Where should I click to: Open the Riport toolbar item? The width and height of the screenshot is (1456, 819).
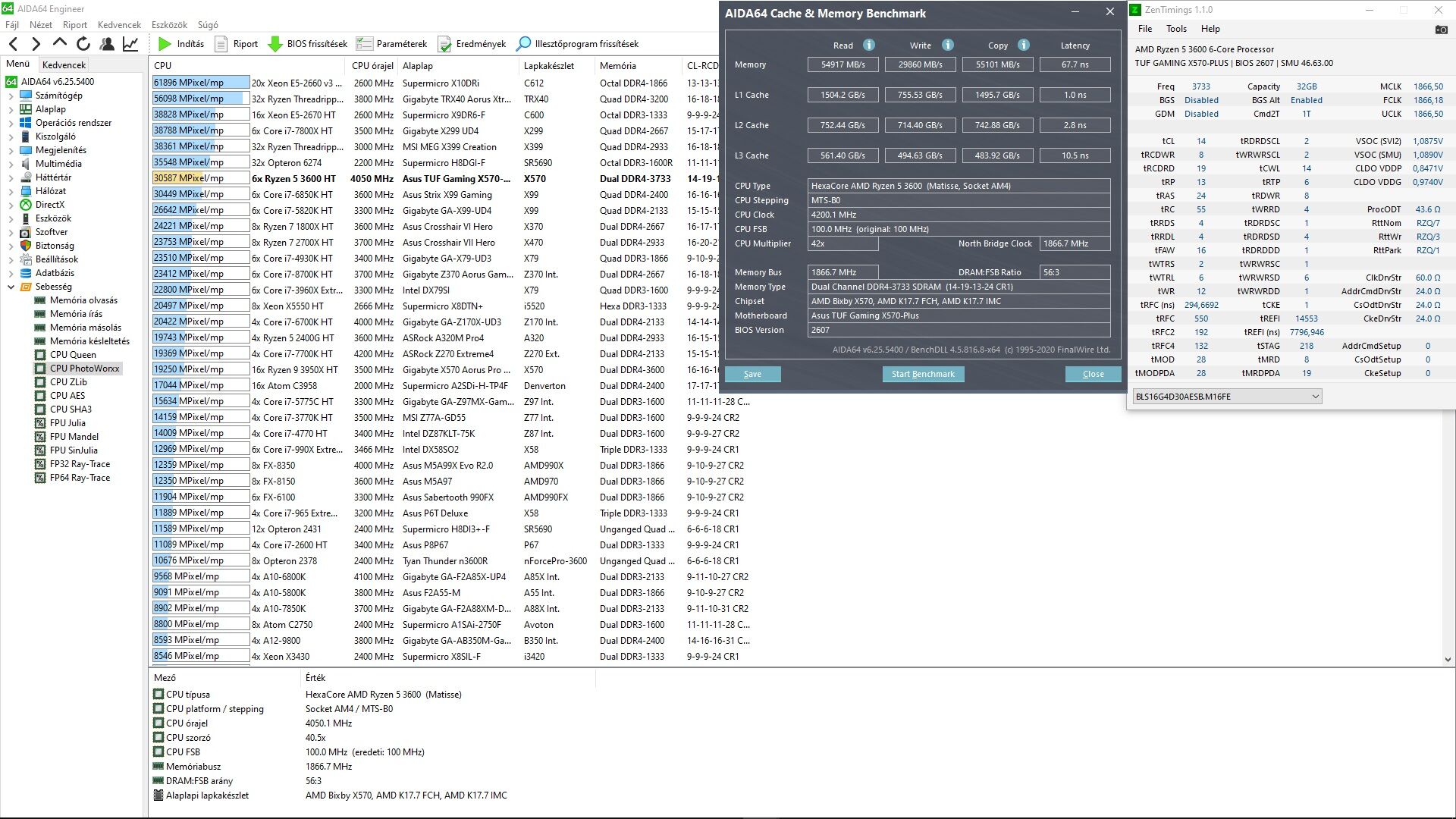pos(237,44)
